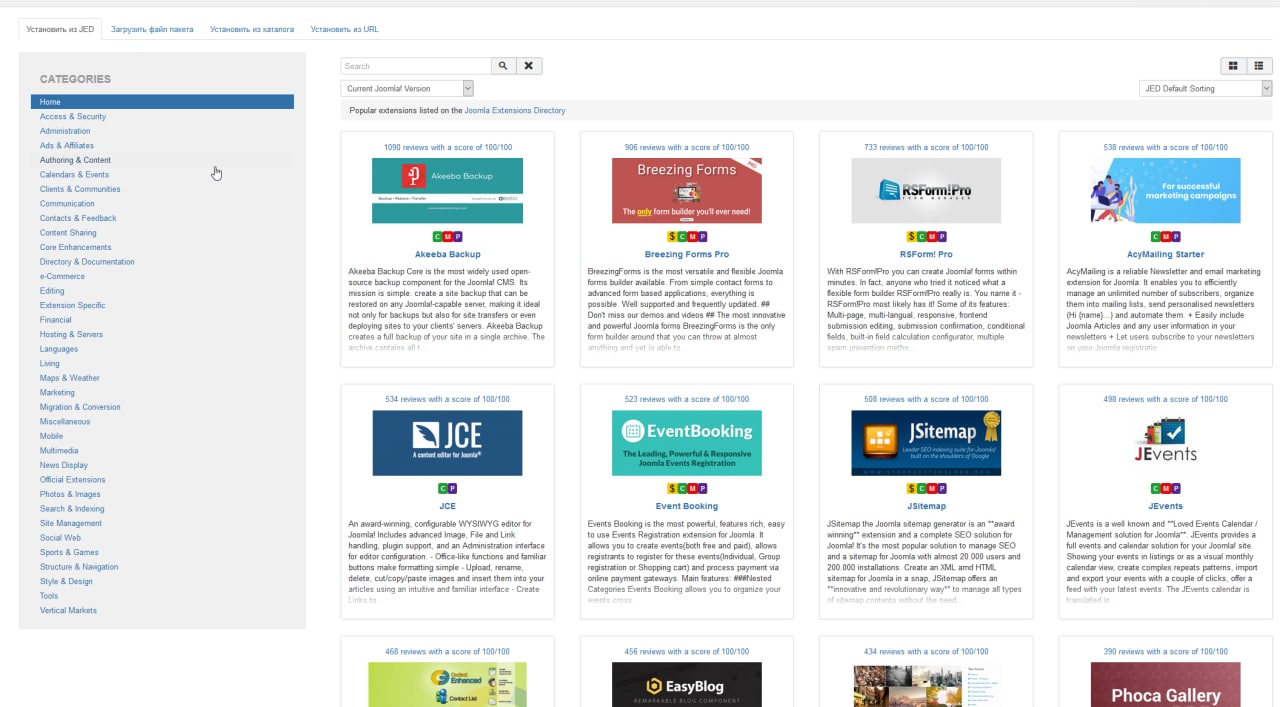Select the 'Установить из JED' tab
This screenshot has height=707, width=1280.
61,30
